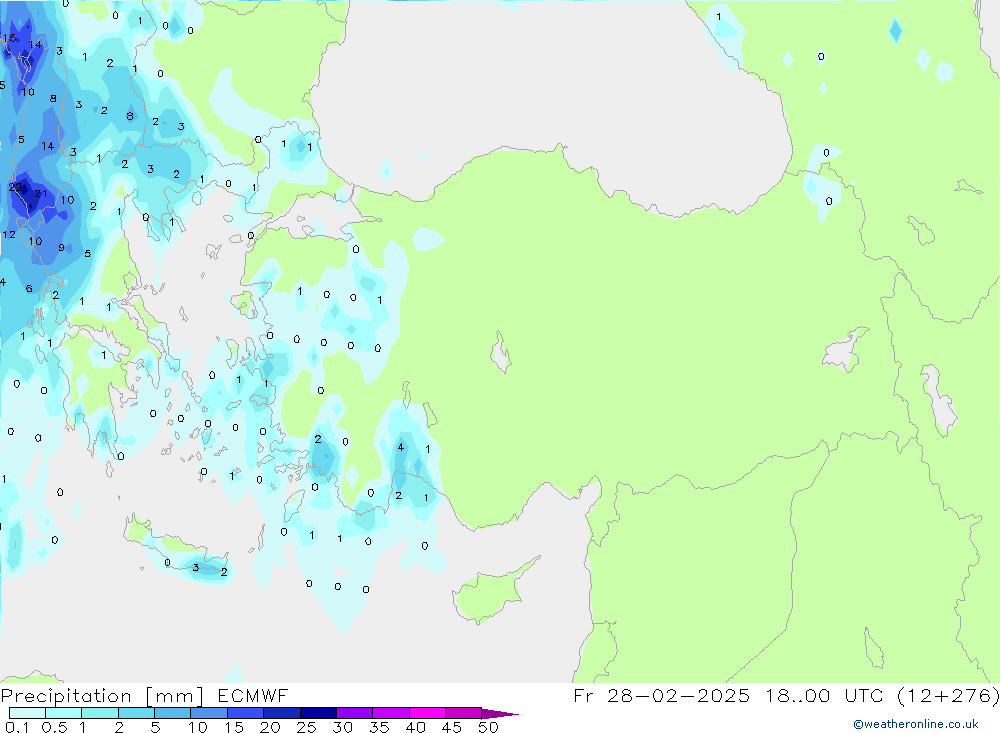Screen dimensions: 1000x733
Task: Click the legend scale label '35'
Action: (379, 727)
